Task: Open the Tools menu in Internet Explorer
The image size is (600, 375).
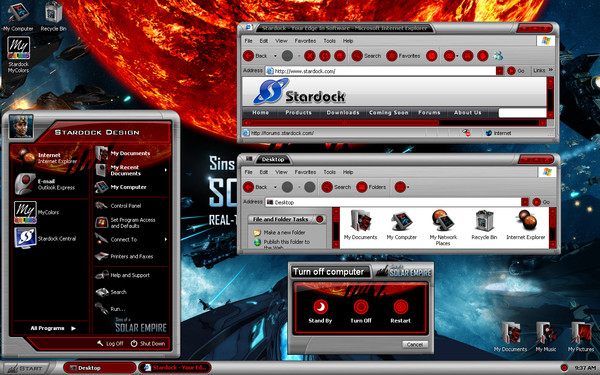Action: point(329,41)
